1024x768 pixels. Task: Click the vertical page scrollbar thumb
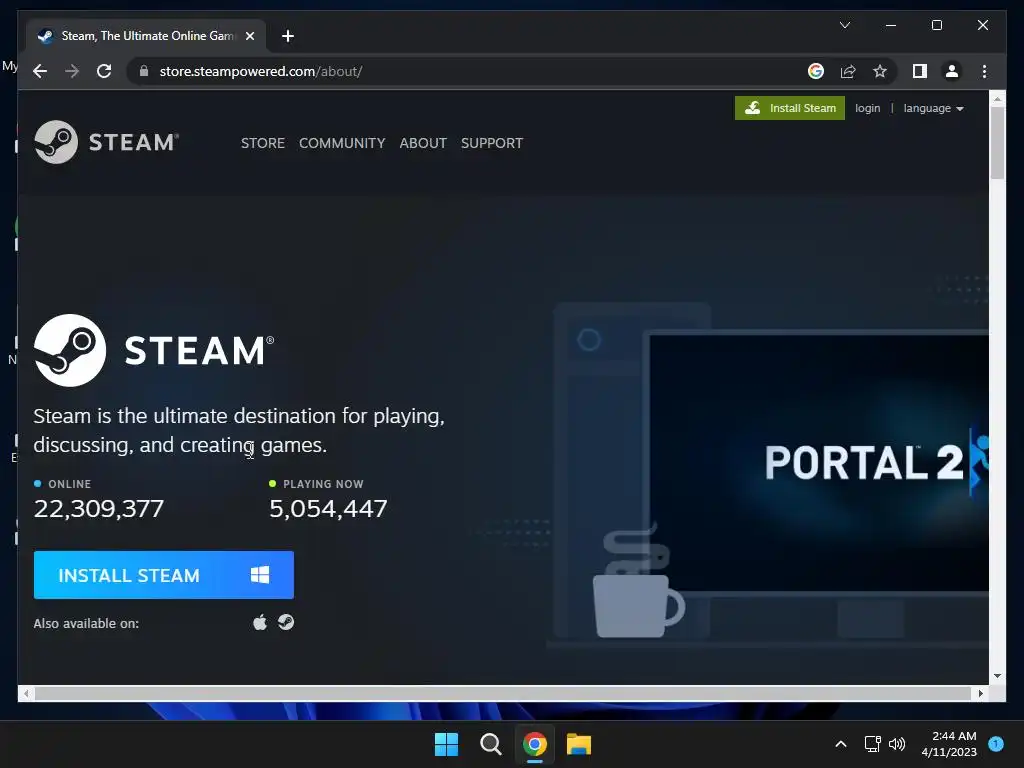click(997, 142)
